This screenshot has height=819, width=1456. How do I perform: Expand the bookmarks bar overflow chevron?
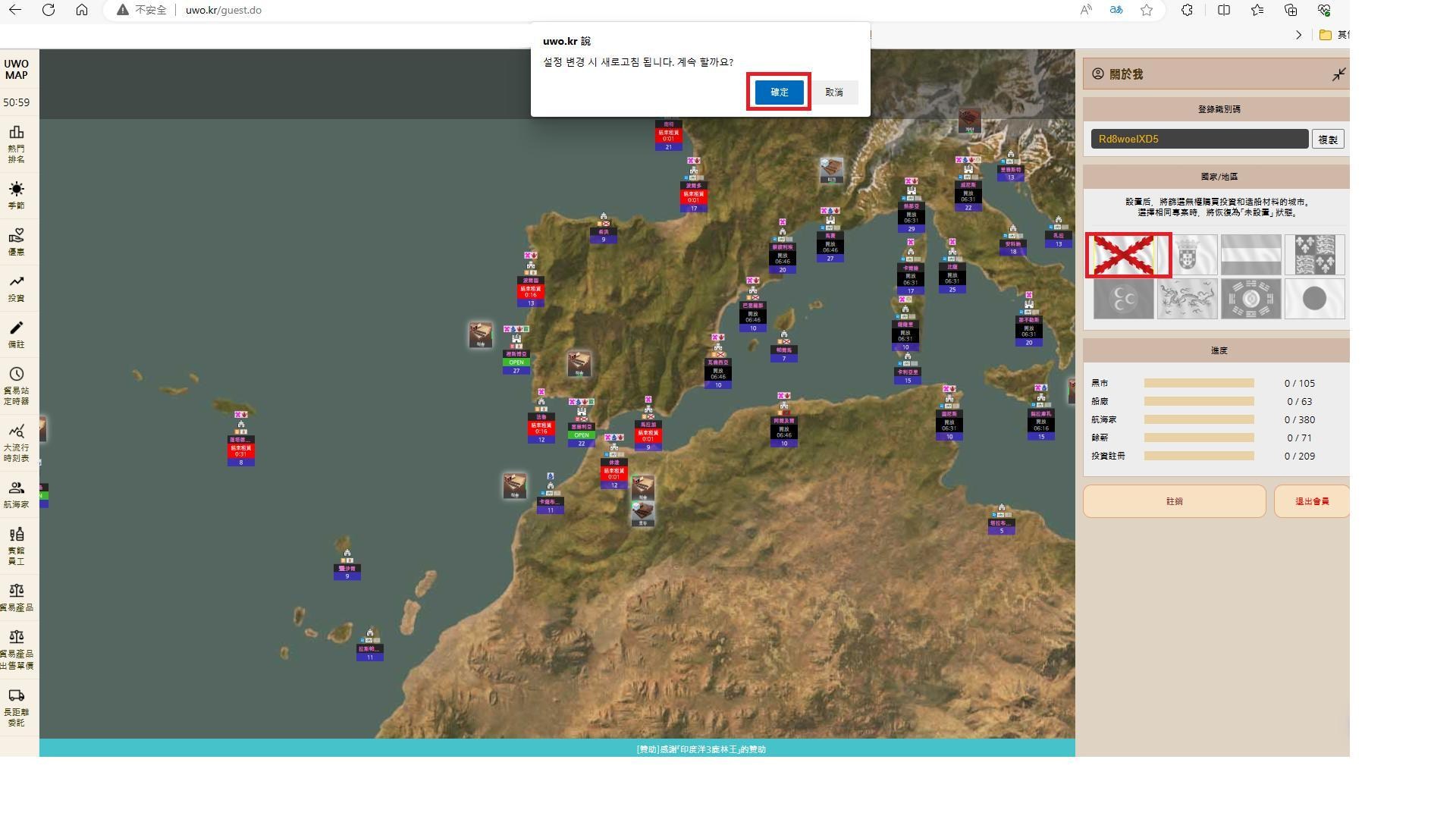[1298, 35]
